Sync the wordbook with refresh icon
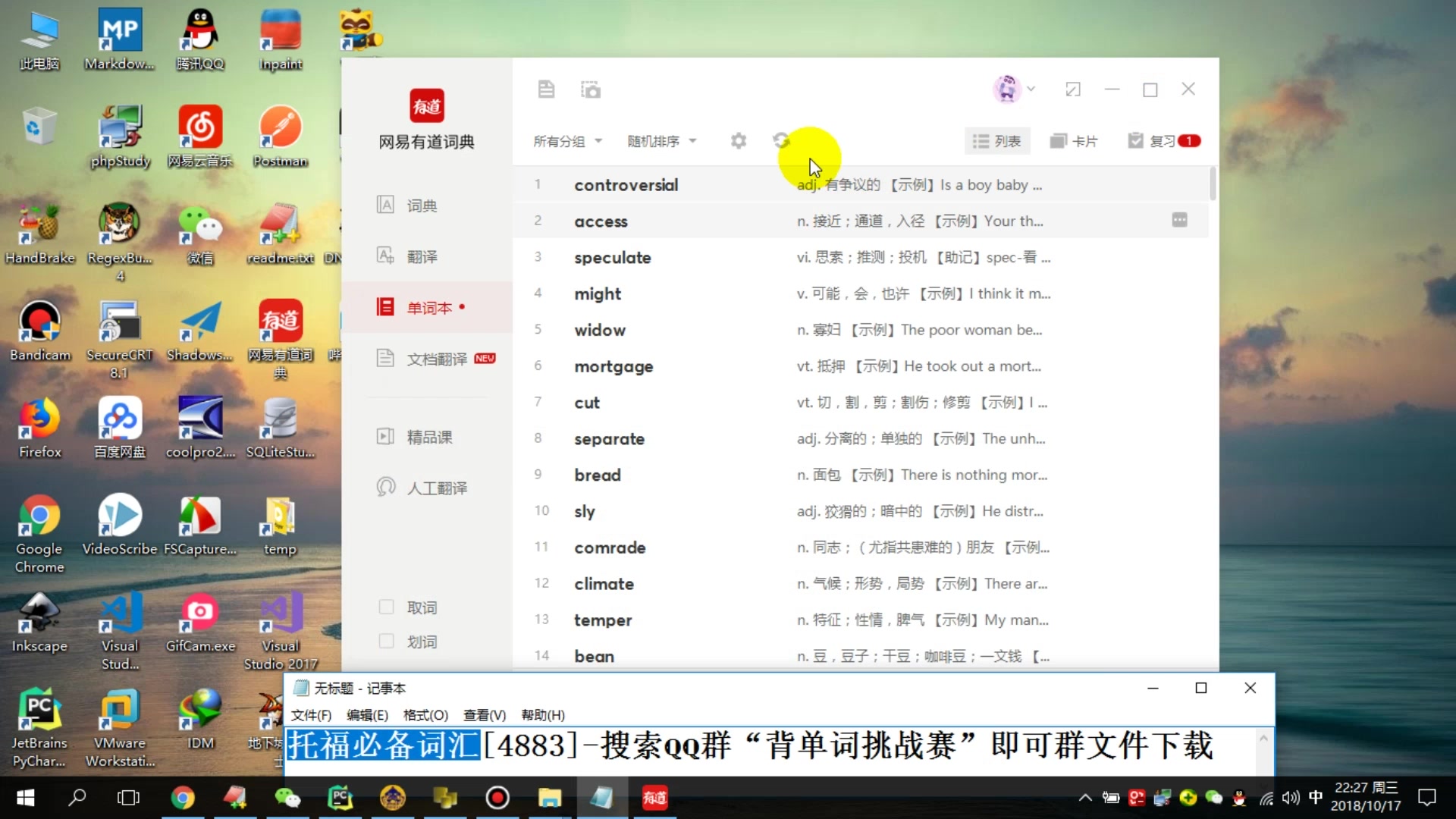This screenshot has height=819, width=1456. [782, 140]
